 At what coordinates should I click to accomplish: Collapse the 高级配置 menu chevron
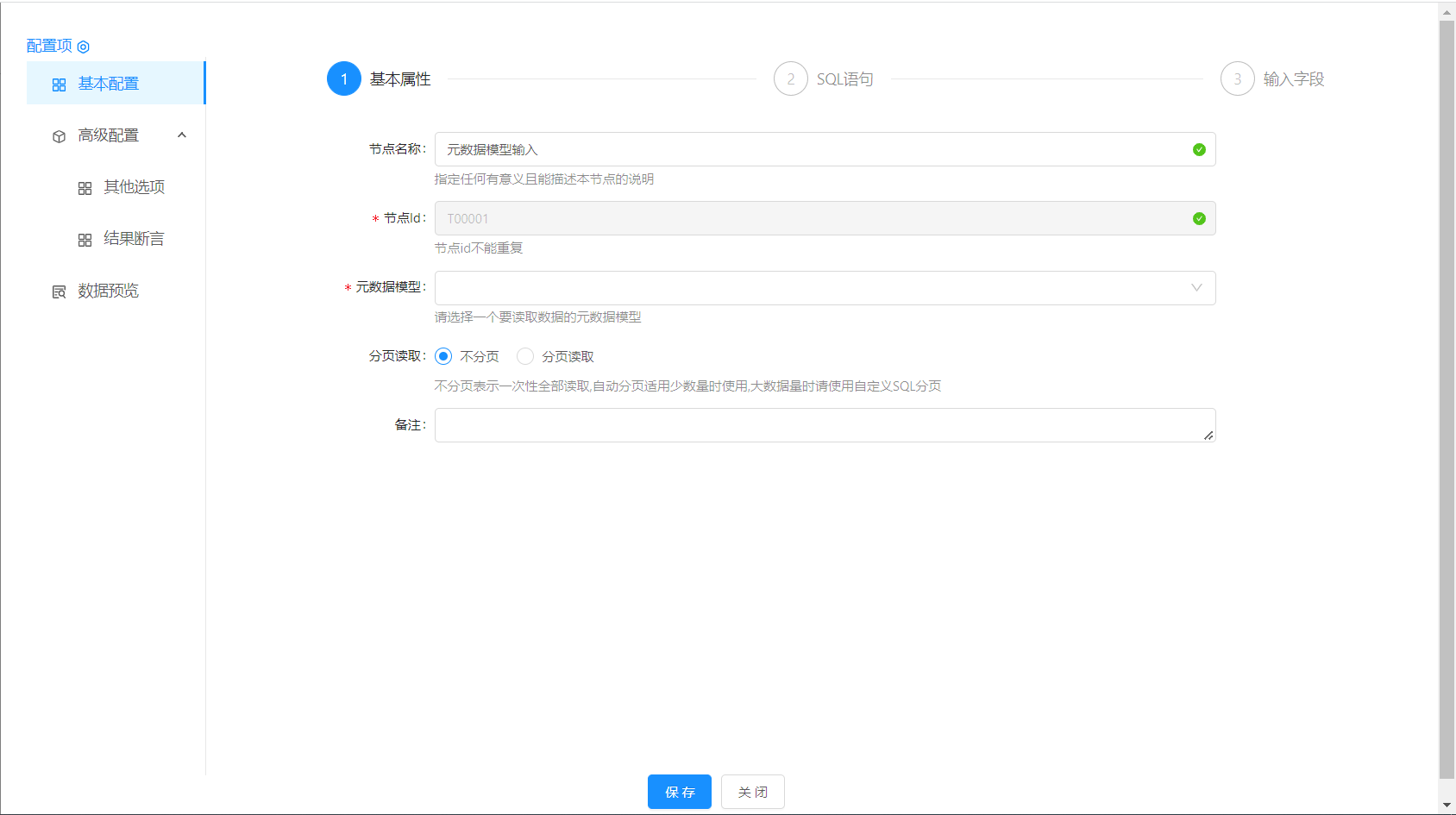182,135
